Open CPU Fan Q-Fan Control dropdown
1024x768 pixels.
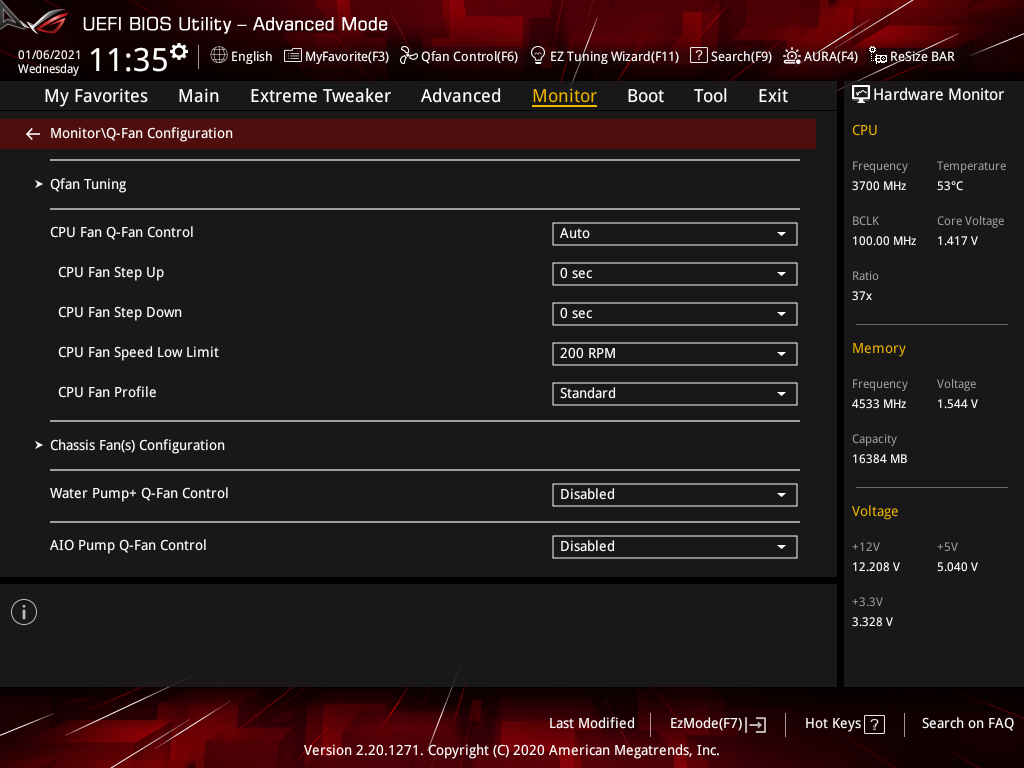click(675, 234)
